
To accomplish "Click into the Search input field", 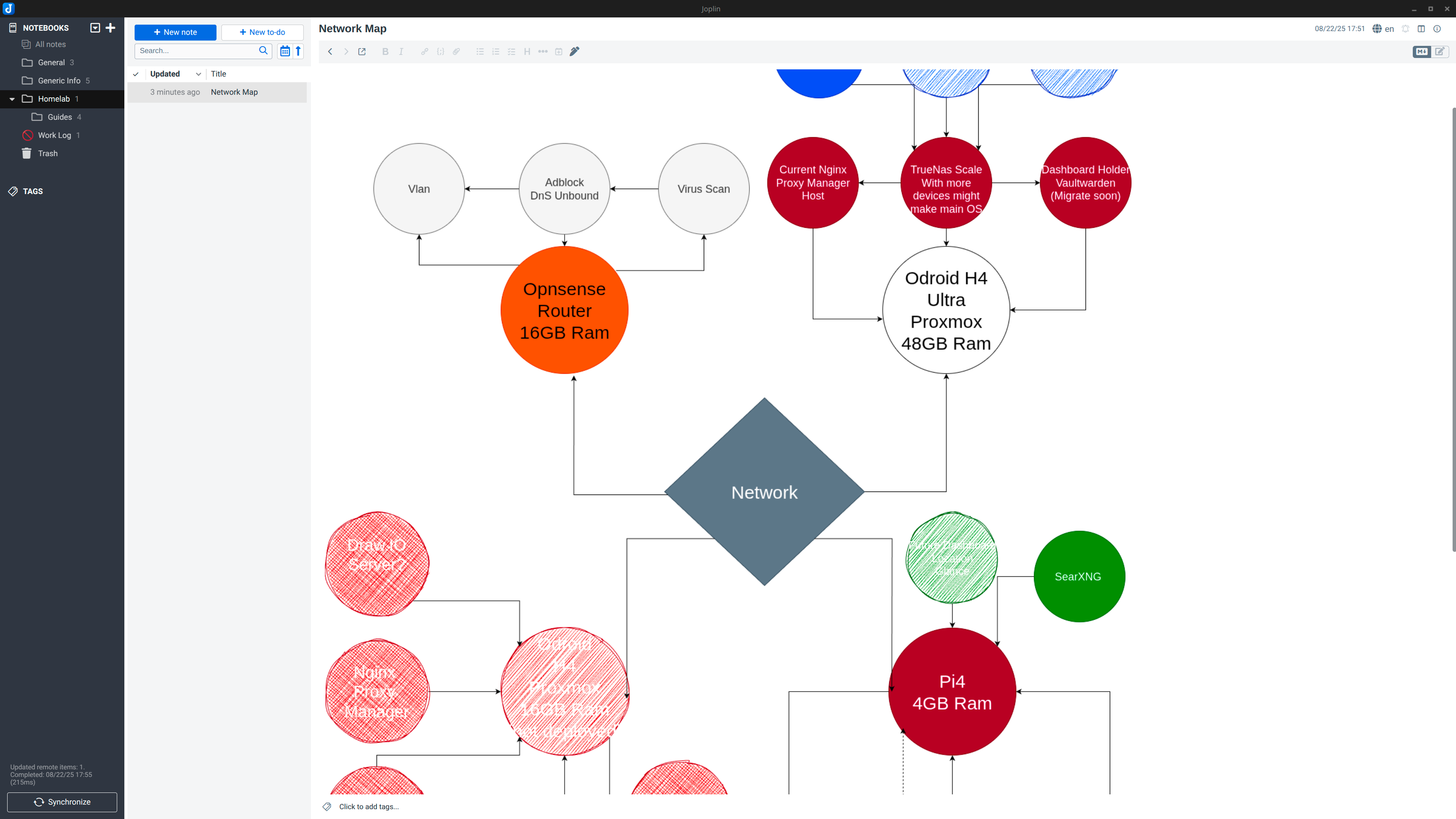I will tap(196, 51).
